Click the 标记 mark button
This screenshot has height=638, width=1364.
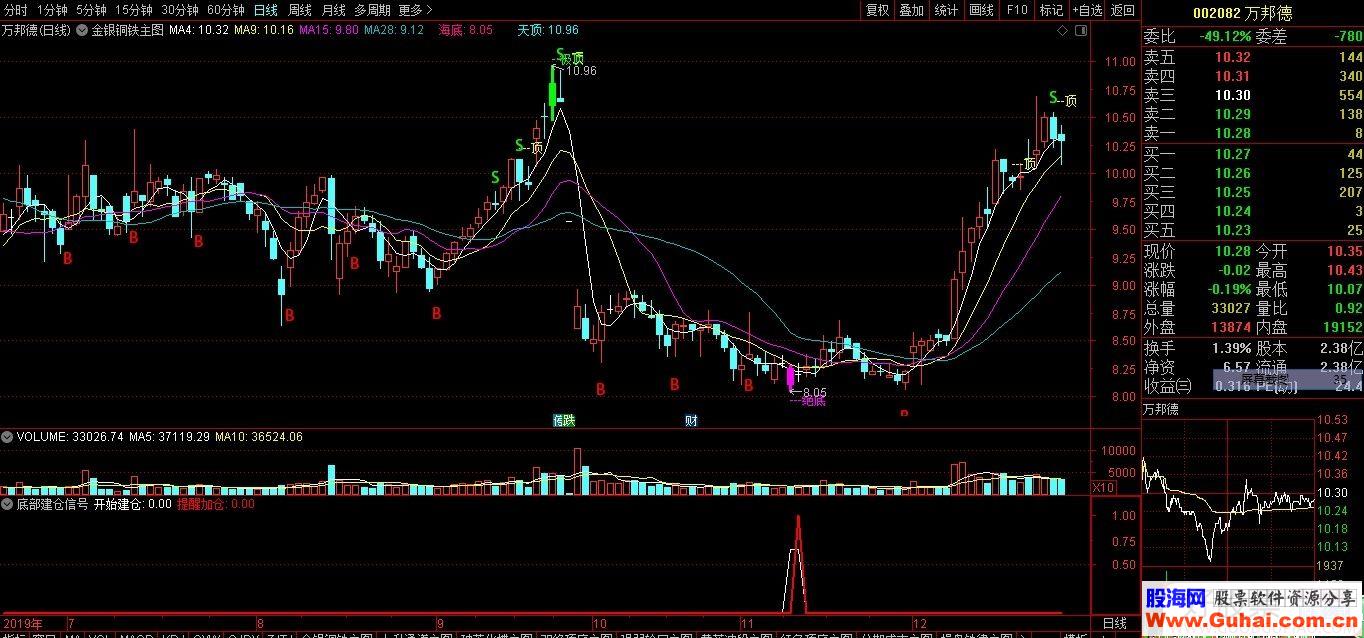pos(1051,10)
